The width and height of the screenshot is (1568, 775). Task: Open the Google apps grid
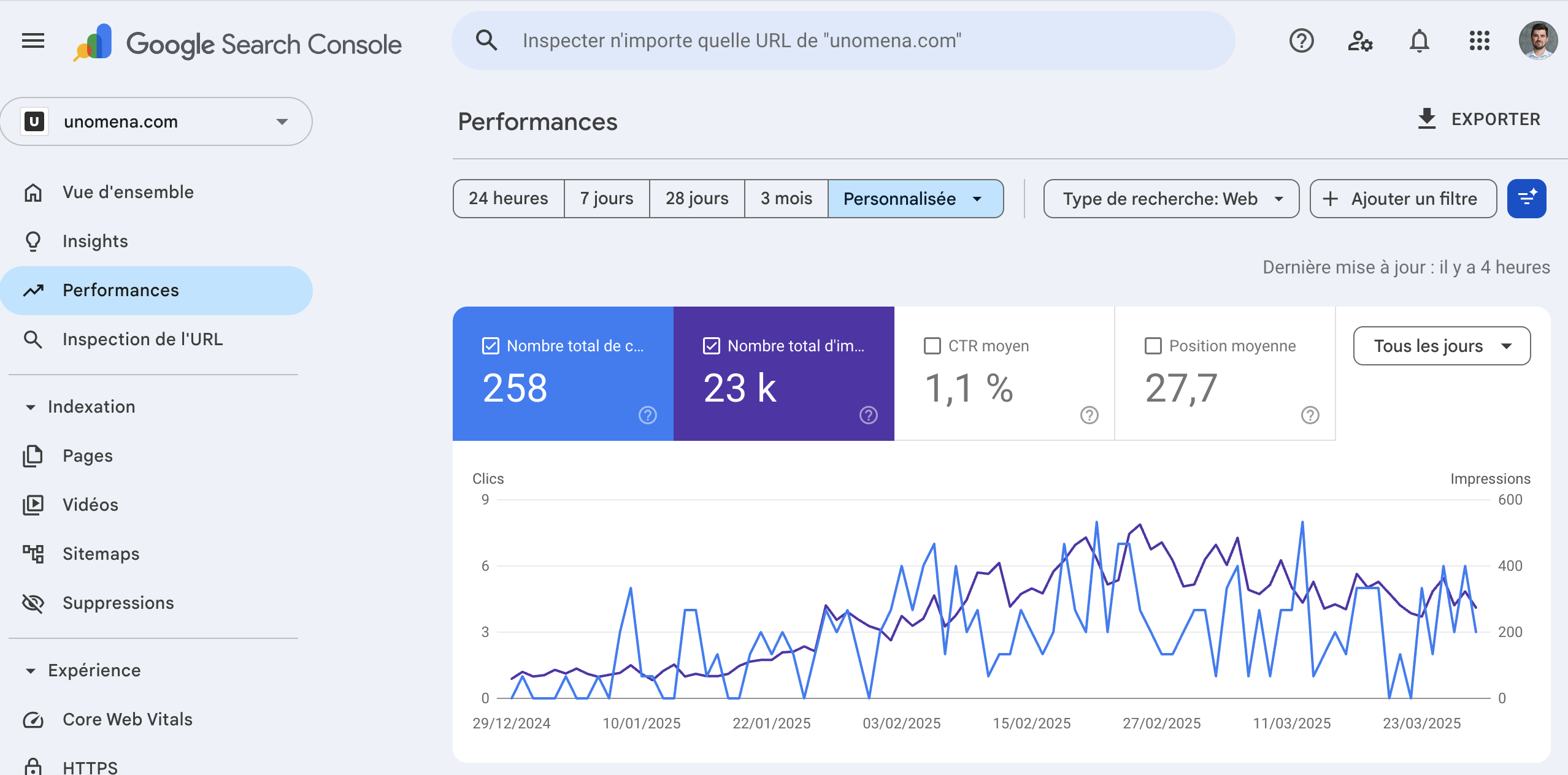pyautogui.click(x=1479, y=40)
